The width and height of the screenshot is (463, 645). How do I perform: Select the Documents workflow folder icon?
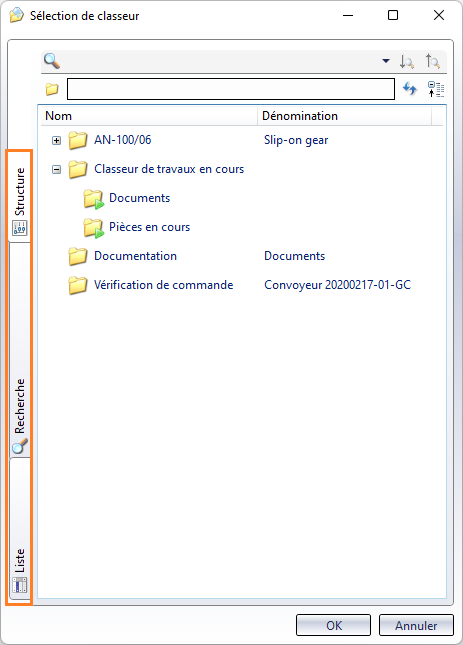tap(93, 199)
